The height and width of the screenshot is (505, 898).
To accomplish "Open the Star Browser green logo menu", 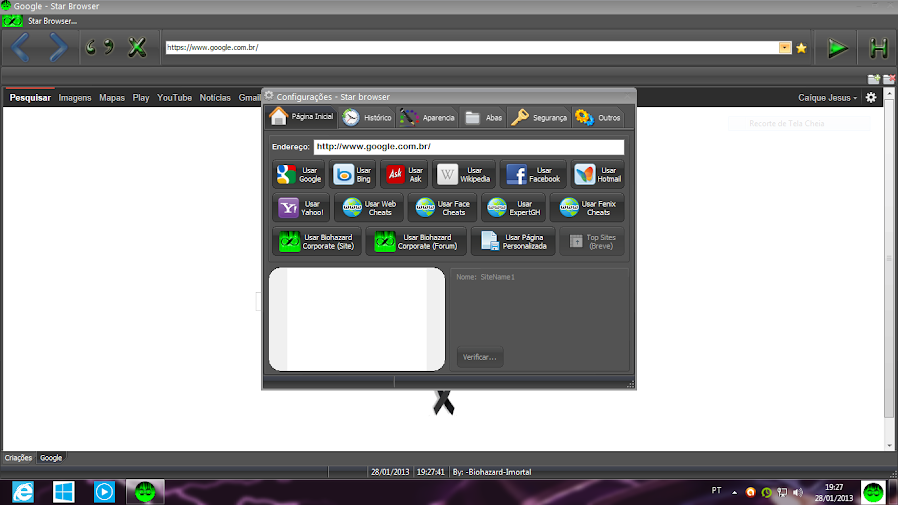I will [x=12, y=21].
